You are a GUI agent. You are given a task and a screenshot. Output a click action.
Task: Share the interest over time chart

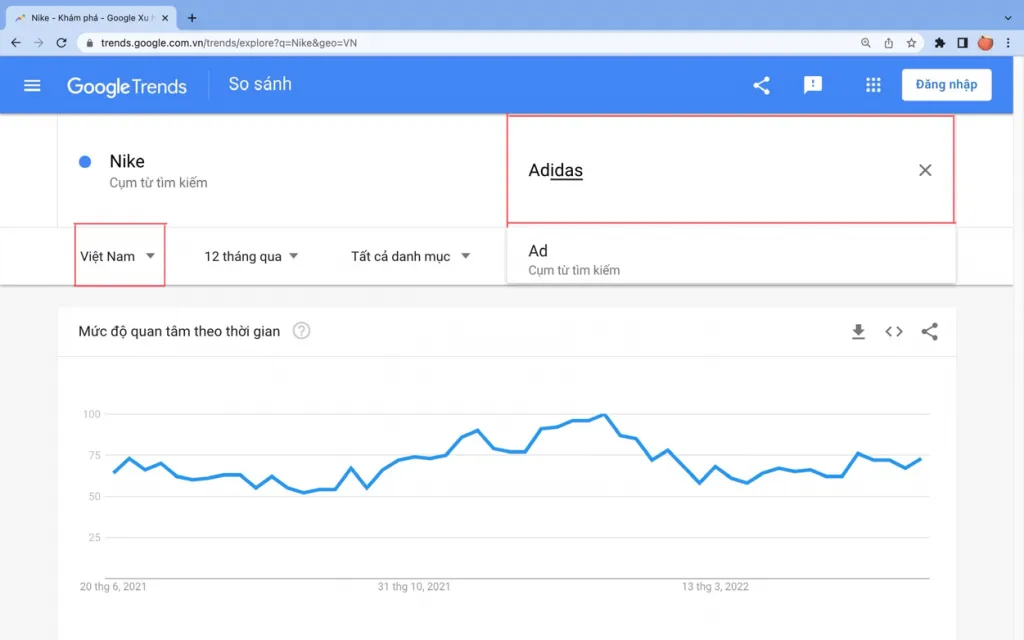pos(929,332)
